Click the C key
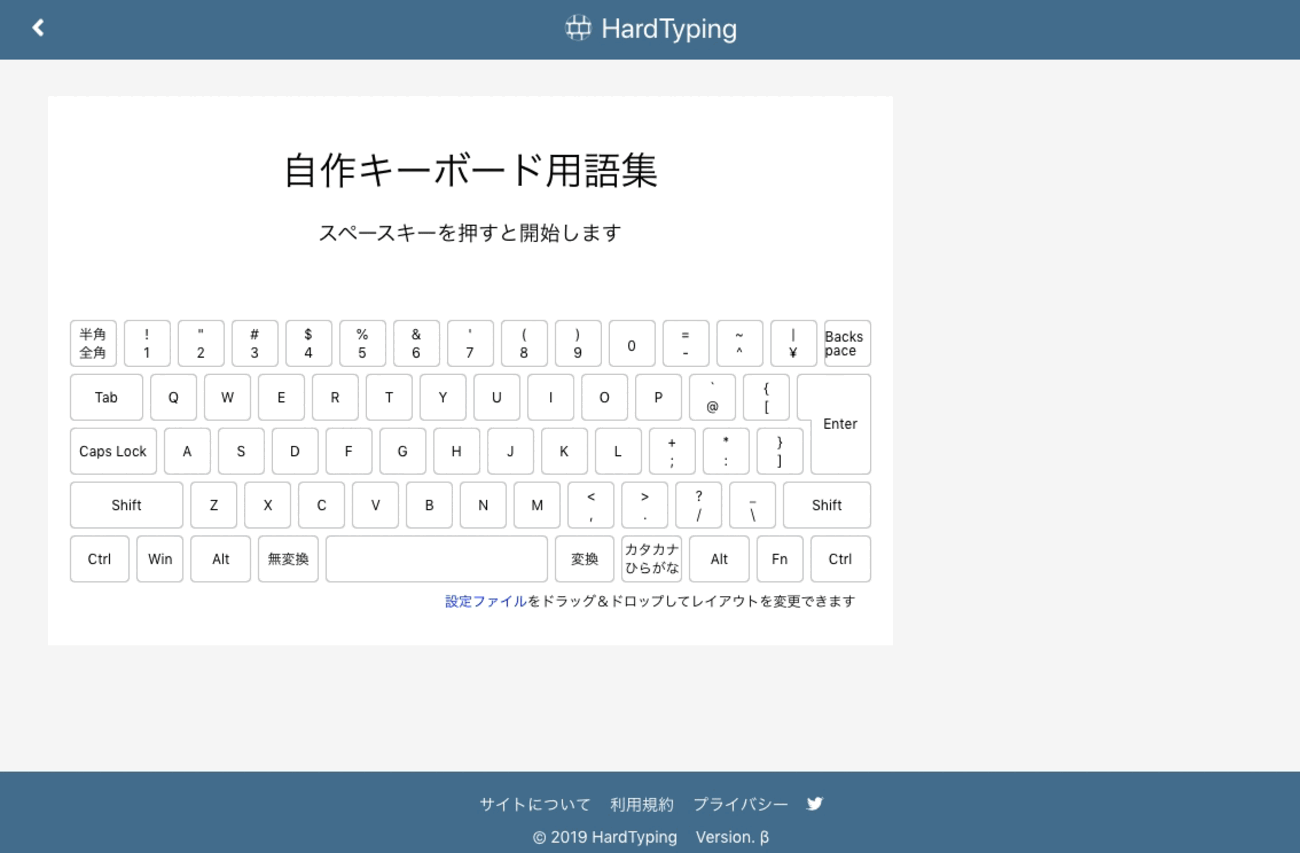This screenshot has width=1300, height=853. tap(322, 505)
